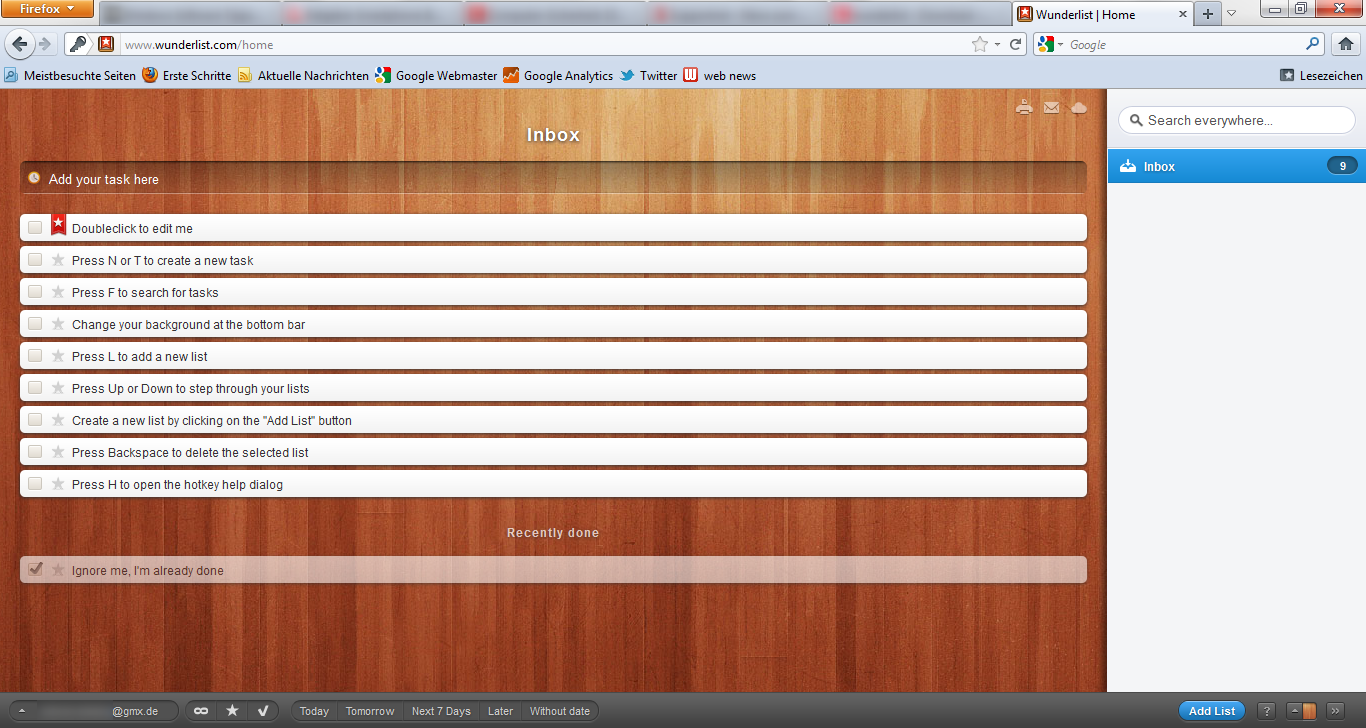Show all tasks using the infinity filter icon
Screen dimensions: 1366x728
pyautogui.click(x=201, y=710)
